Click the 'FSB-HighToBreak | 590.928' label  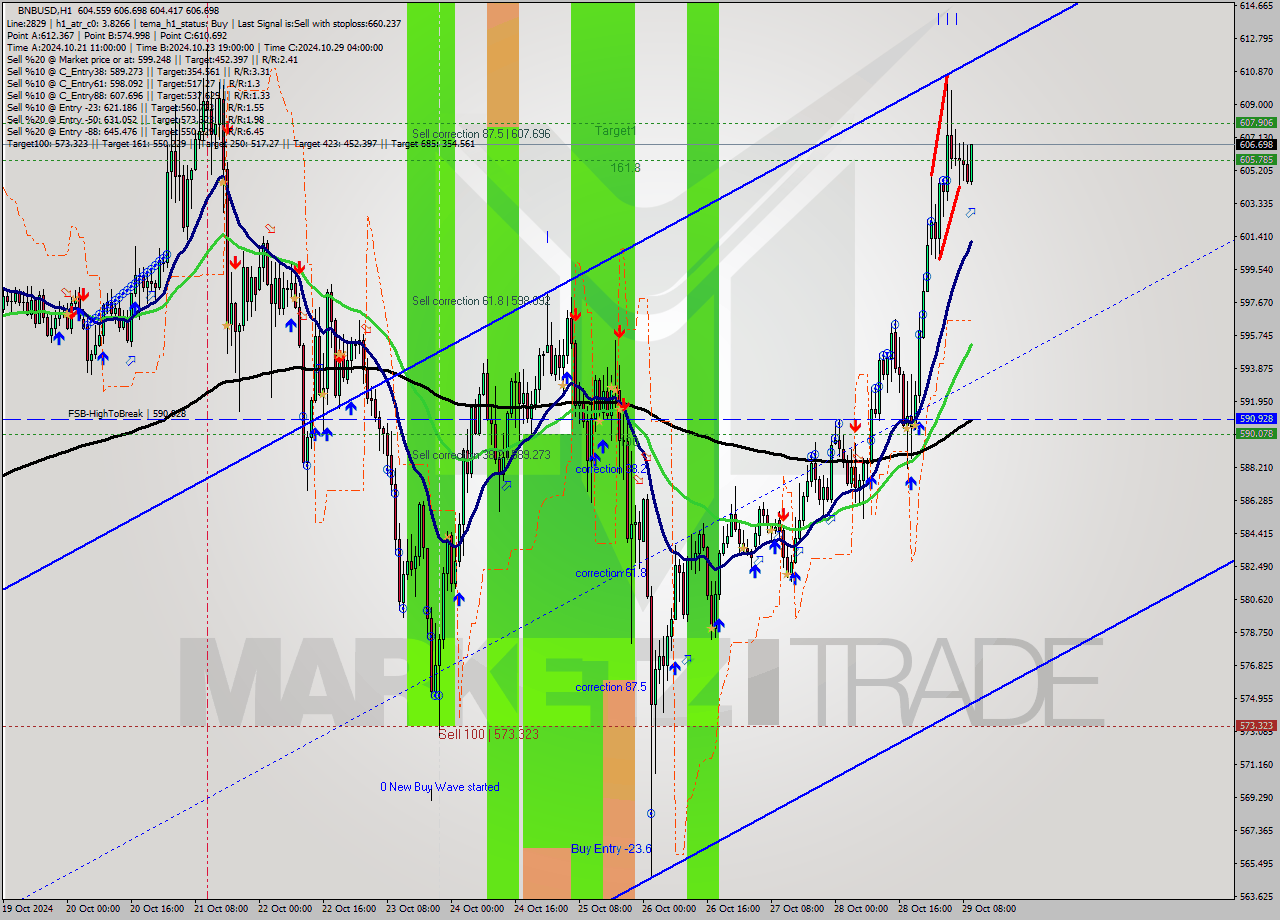tap(127, 413)
